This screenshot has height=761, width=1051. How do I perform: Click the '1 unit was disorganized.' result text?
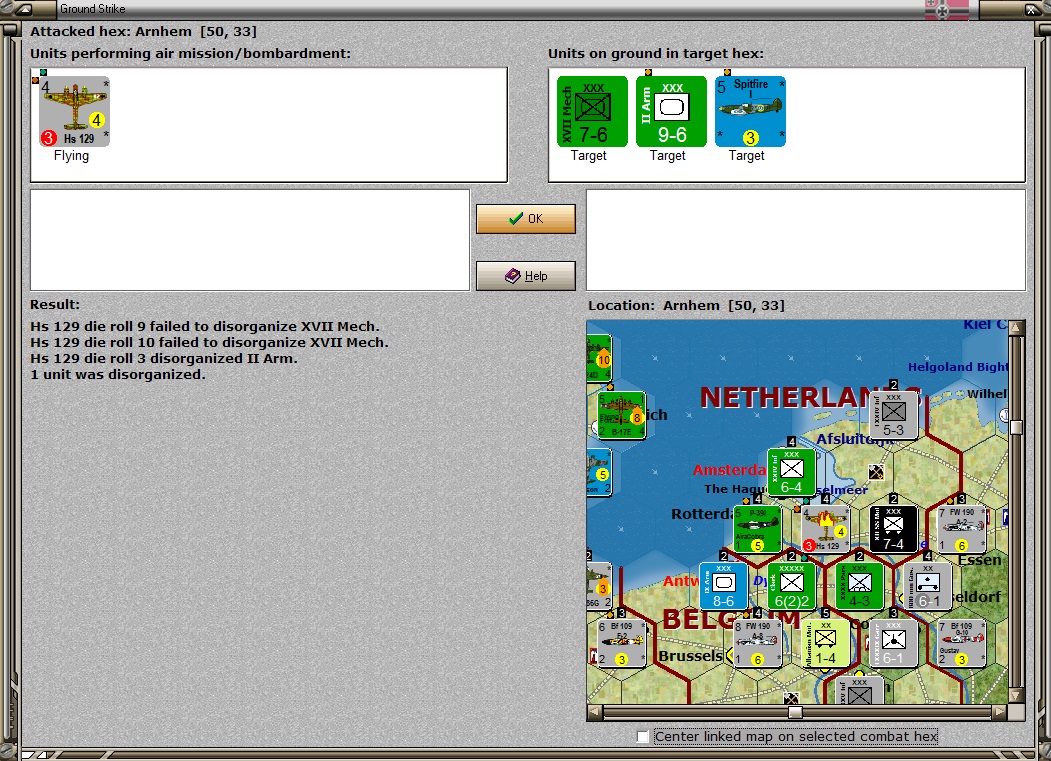(x=118, y=375)
